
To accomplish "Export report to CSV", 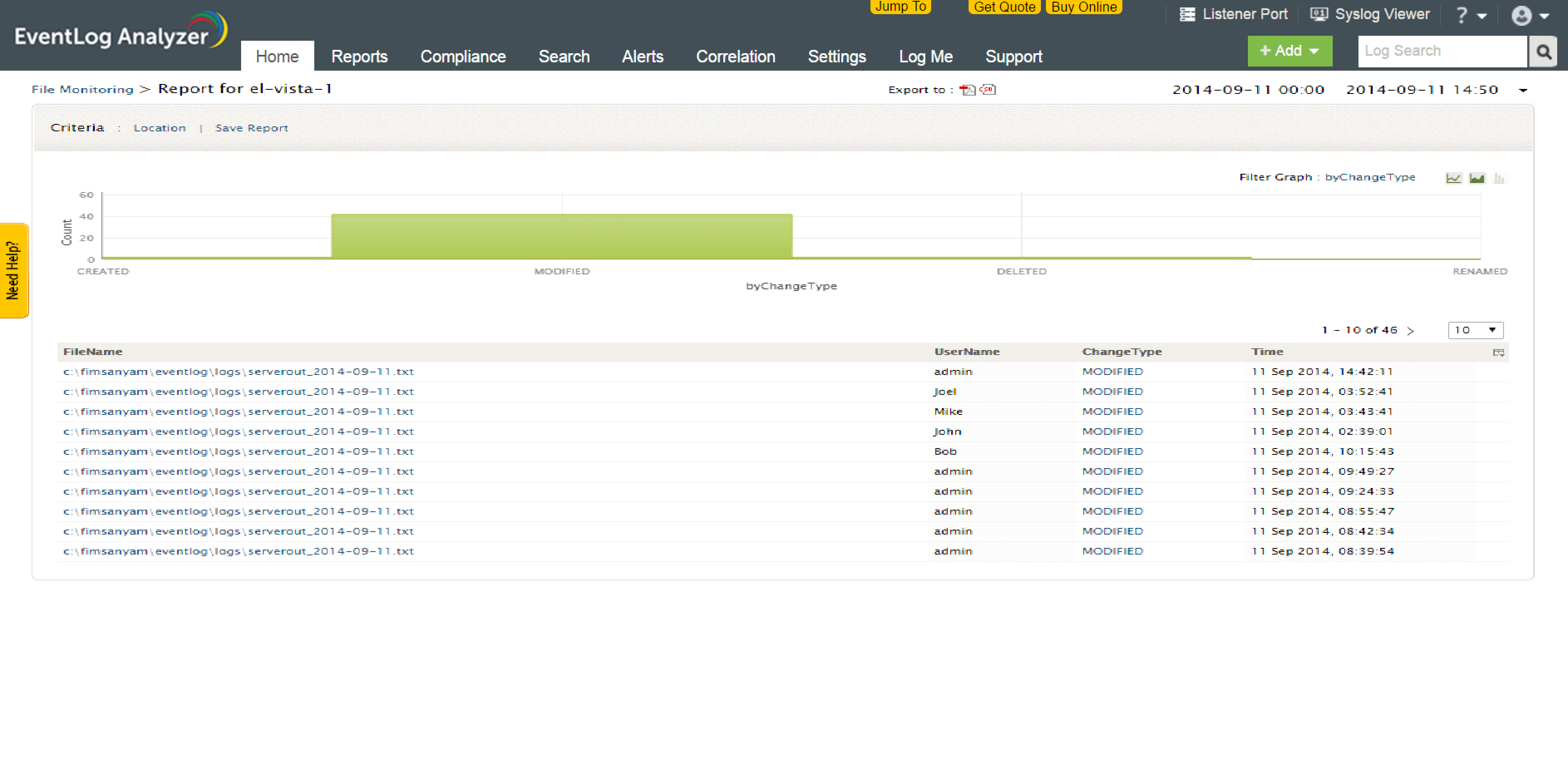I will point(988,90).
